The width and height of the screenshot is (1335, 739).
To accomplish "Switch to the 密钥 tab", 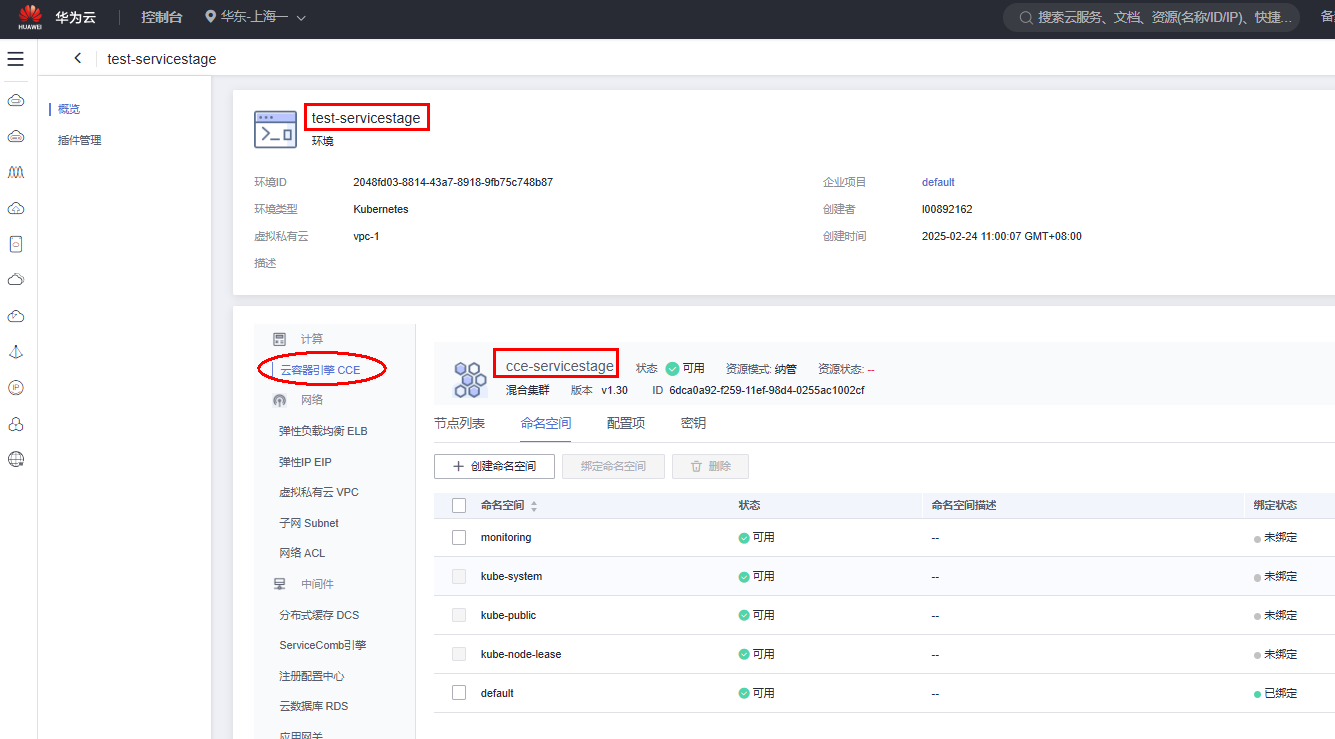I will point(693,423).
